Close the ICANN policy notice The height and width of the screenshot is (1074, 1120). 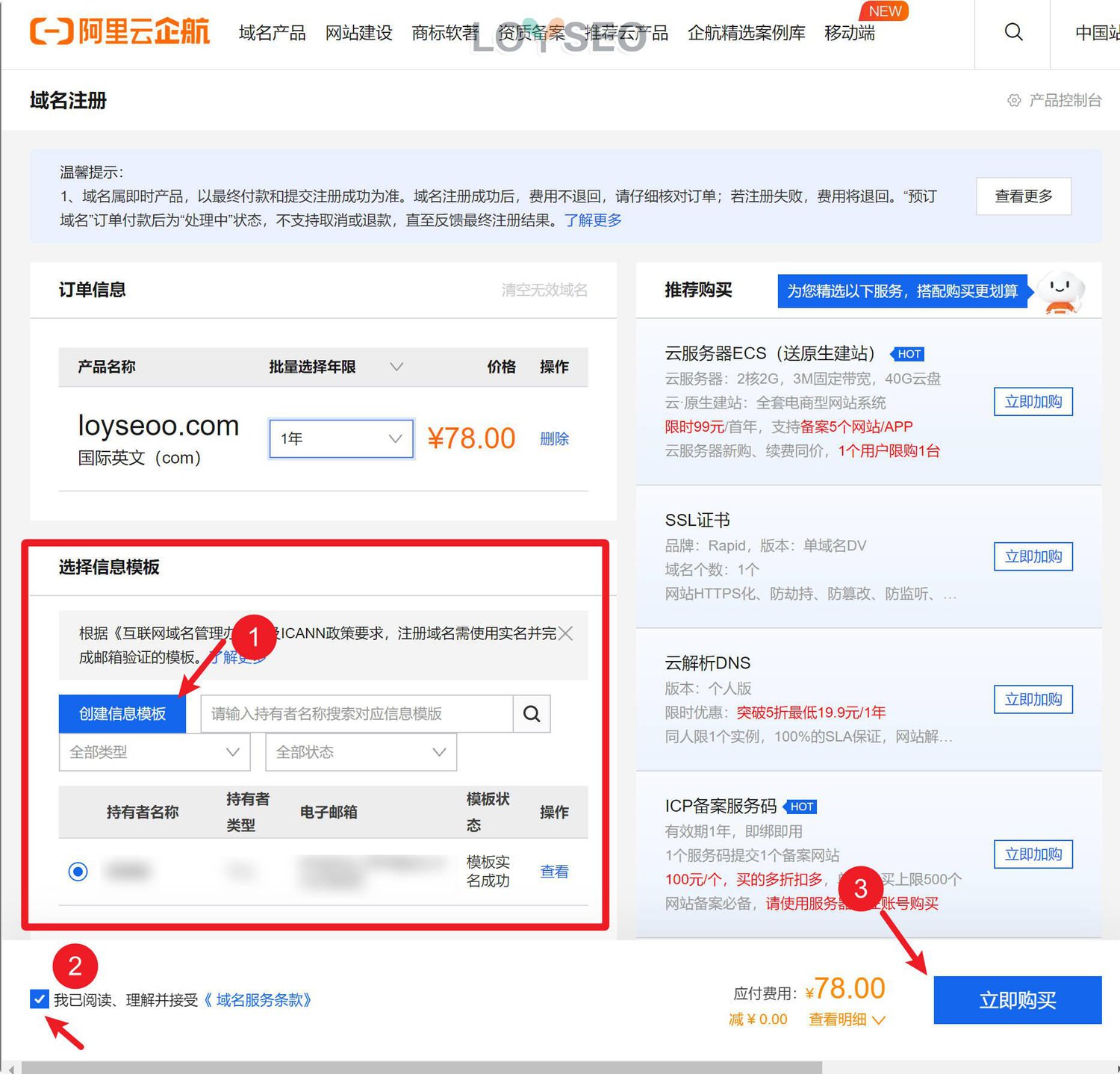[566, 633]
